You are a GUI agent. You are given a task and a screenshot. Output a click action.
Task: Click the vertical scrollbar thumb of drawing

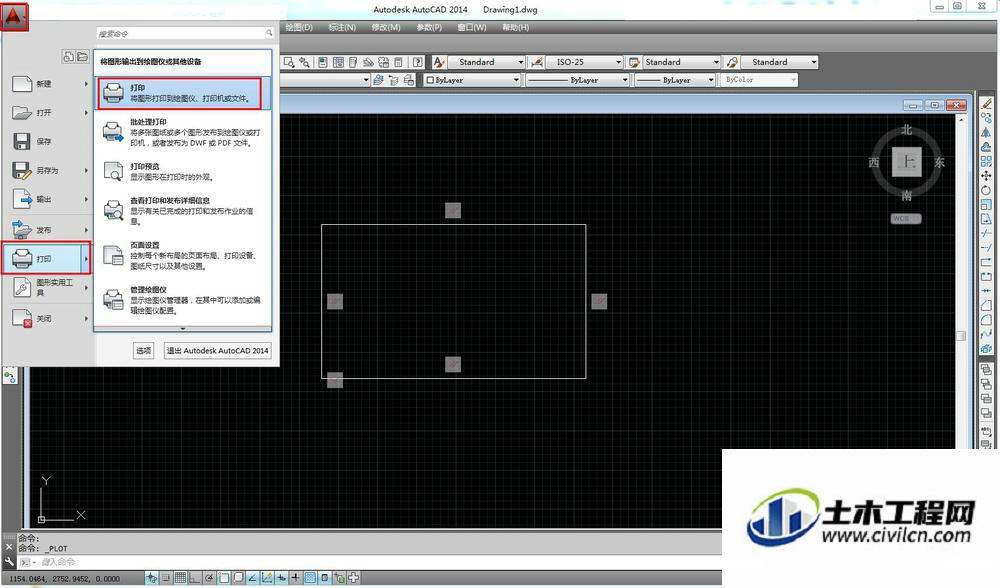point(961,335)
